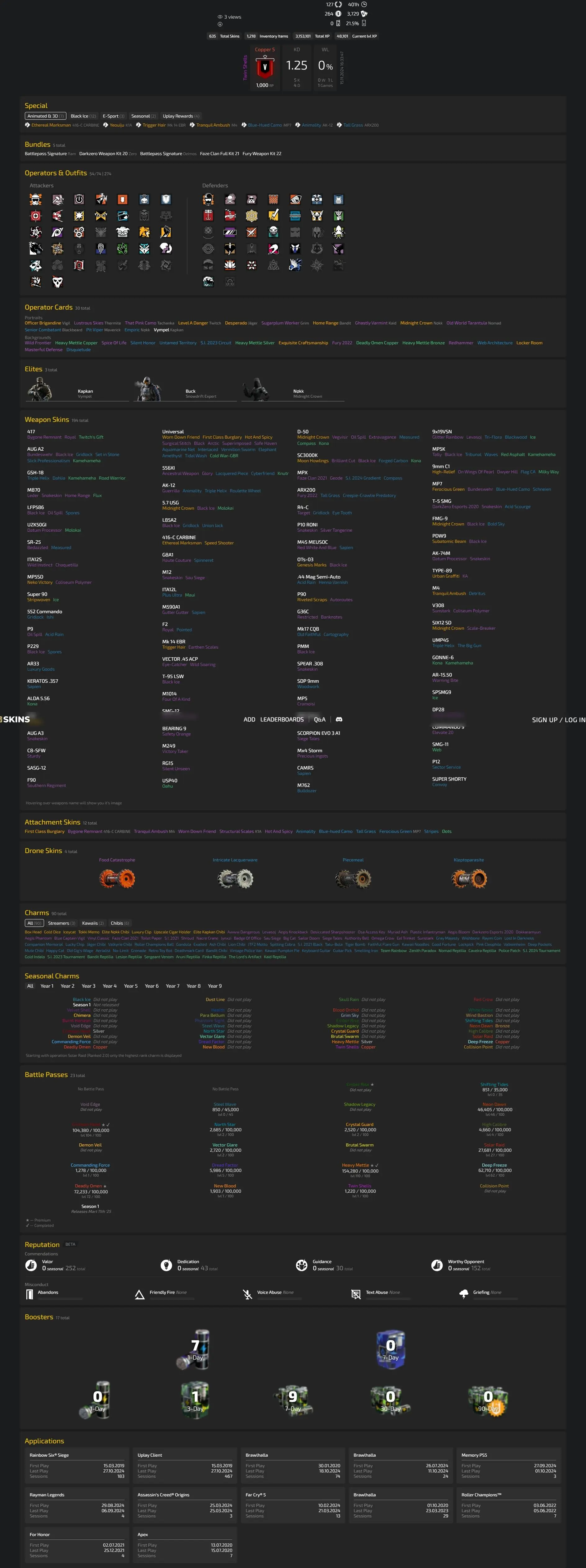The height and width of the screenshot is (1568, 586).
Task: Click the Friendly Fire warning triangle icon
Action: 139,1295
